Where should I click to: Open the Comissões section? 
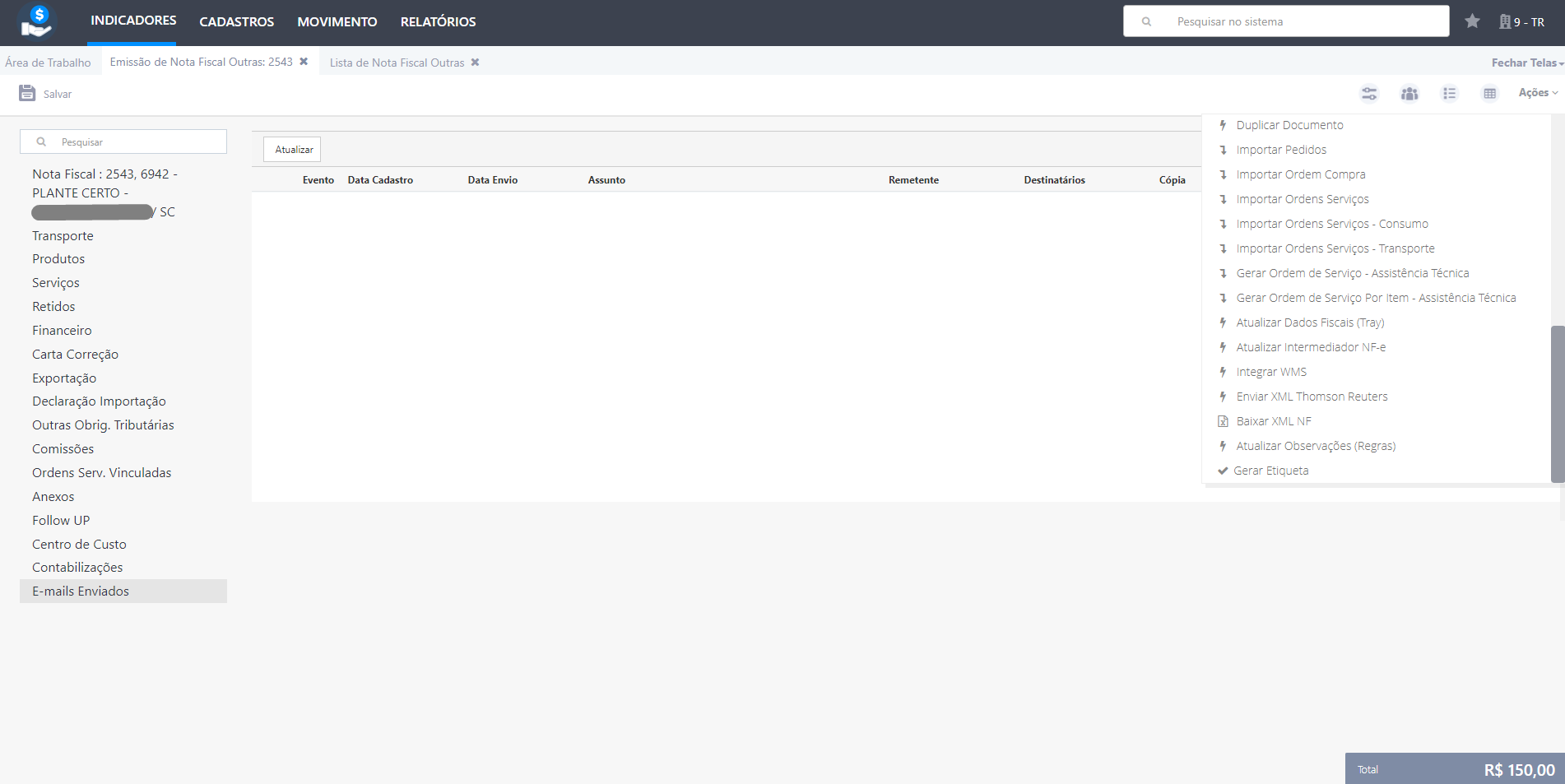[63, 449]
